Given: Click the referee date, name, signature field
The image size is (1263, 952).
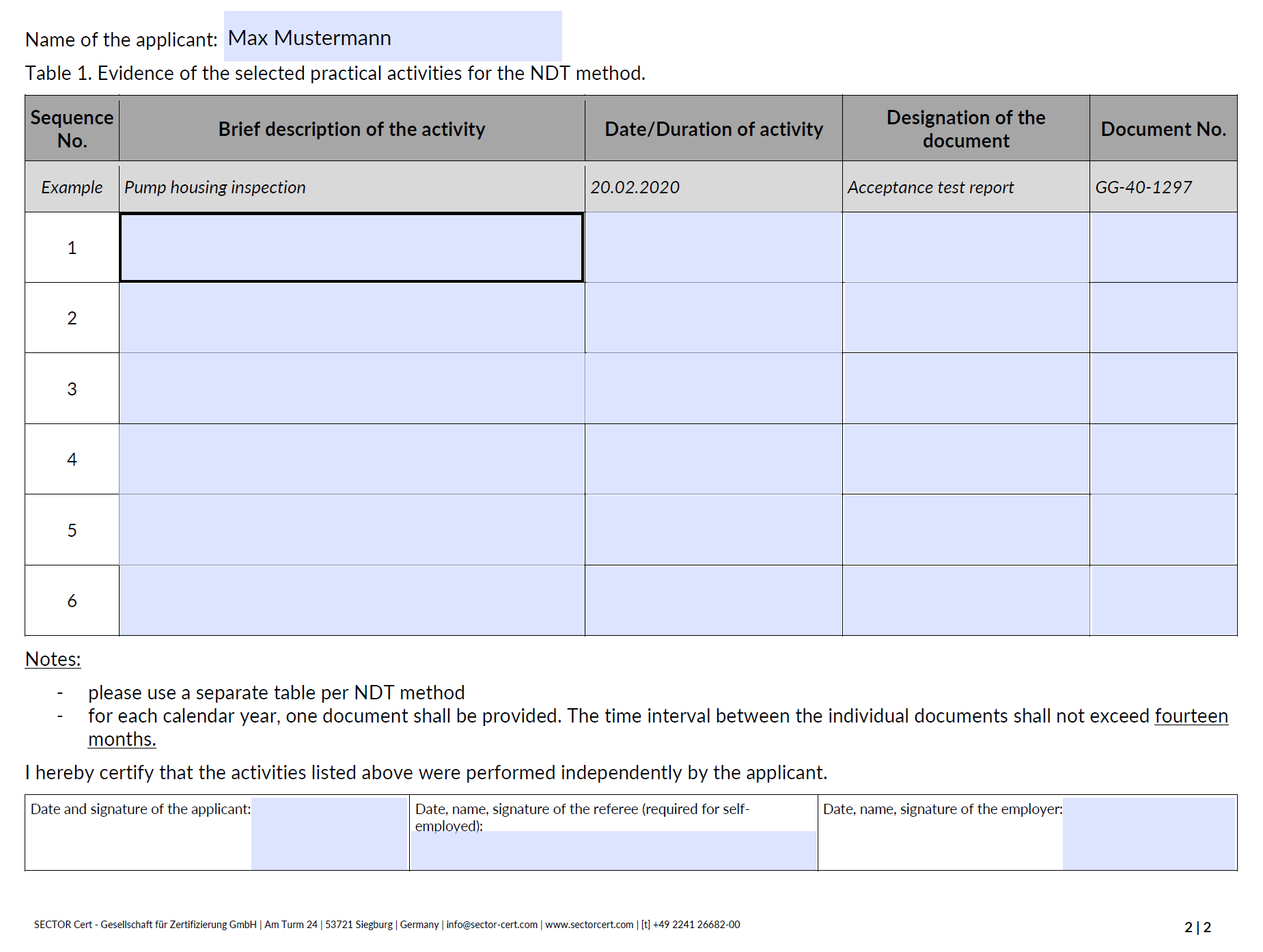Looking at the screenshot, I should click(x=613, y=851).
